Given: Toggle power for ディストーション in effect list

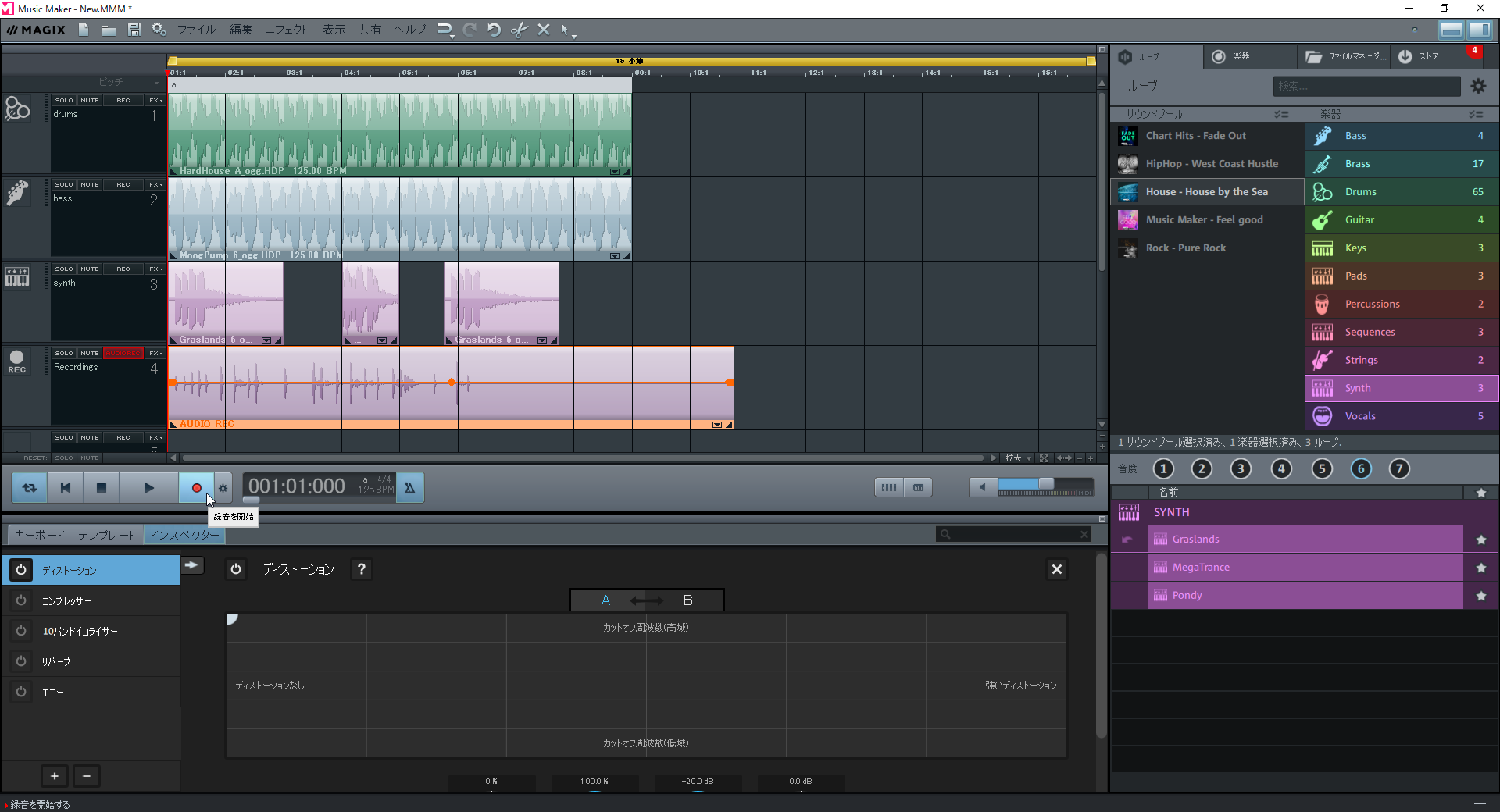Looking at the screenshot, I should 21,570.
